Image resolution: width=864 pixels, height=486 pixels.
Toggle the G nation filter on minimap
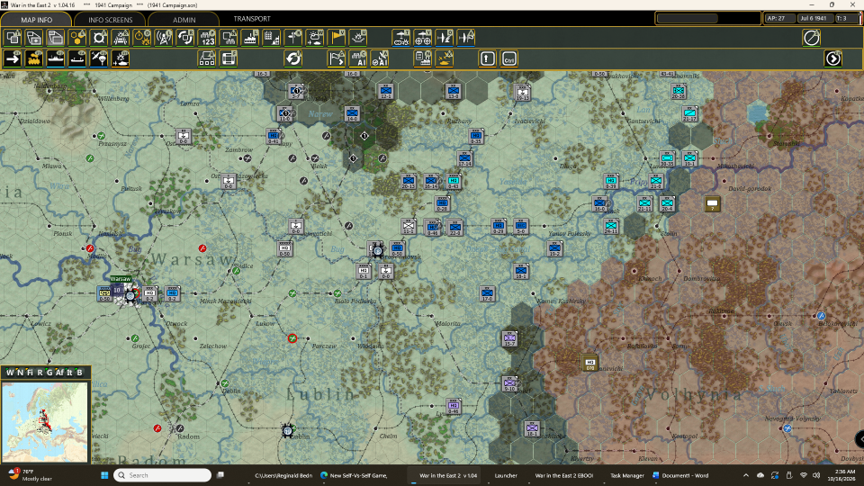pyautogui.click(x=49, y=372)
